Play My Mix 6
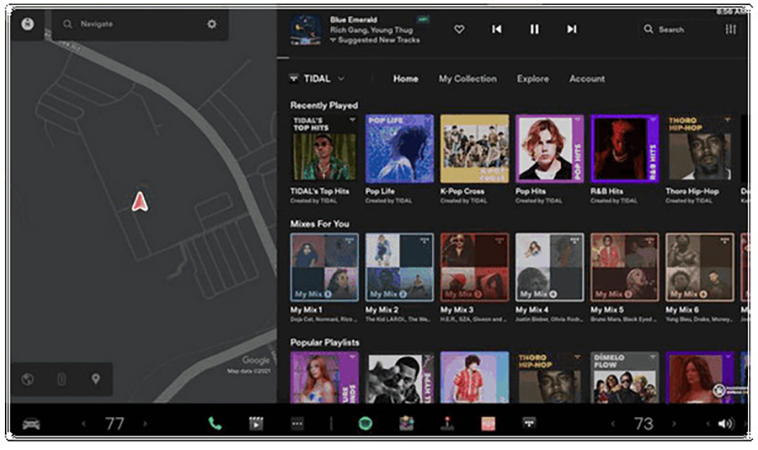 700,267
